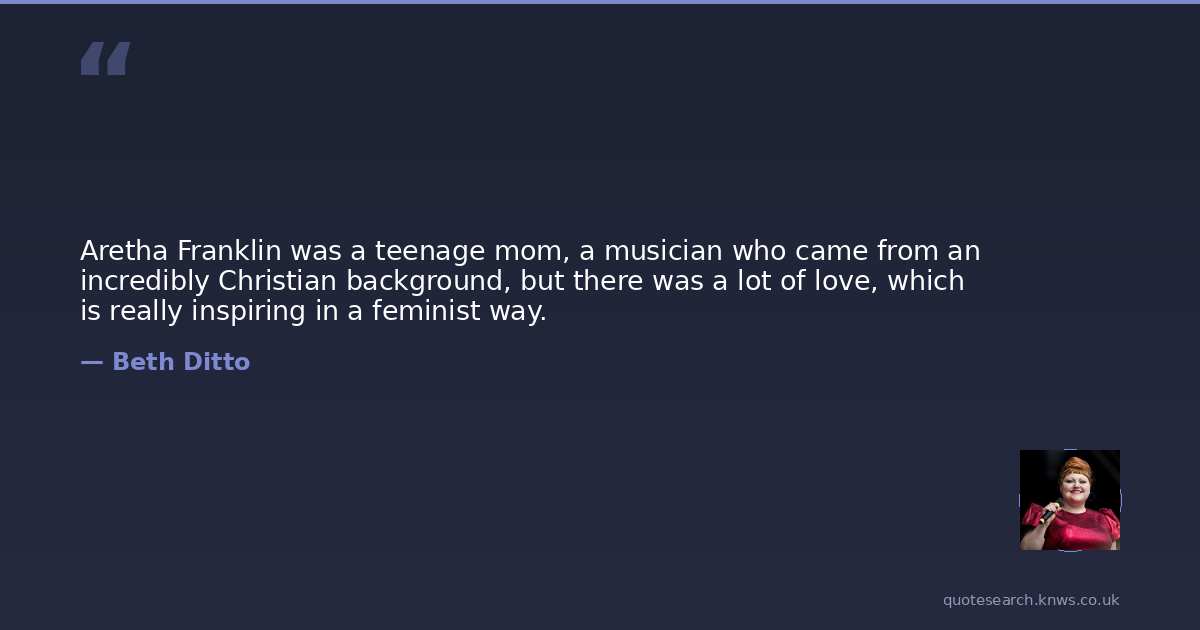This screenshot has height=630, width=1200.
Task: Click the purple accent bar at the top
Action: (x=600, y=2)
